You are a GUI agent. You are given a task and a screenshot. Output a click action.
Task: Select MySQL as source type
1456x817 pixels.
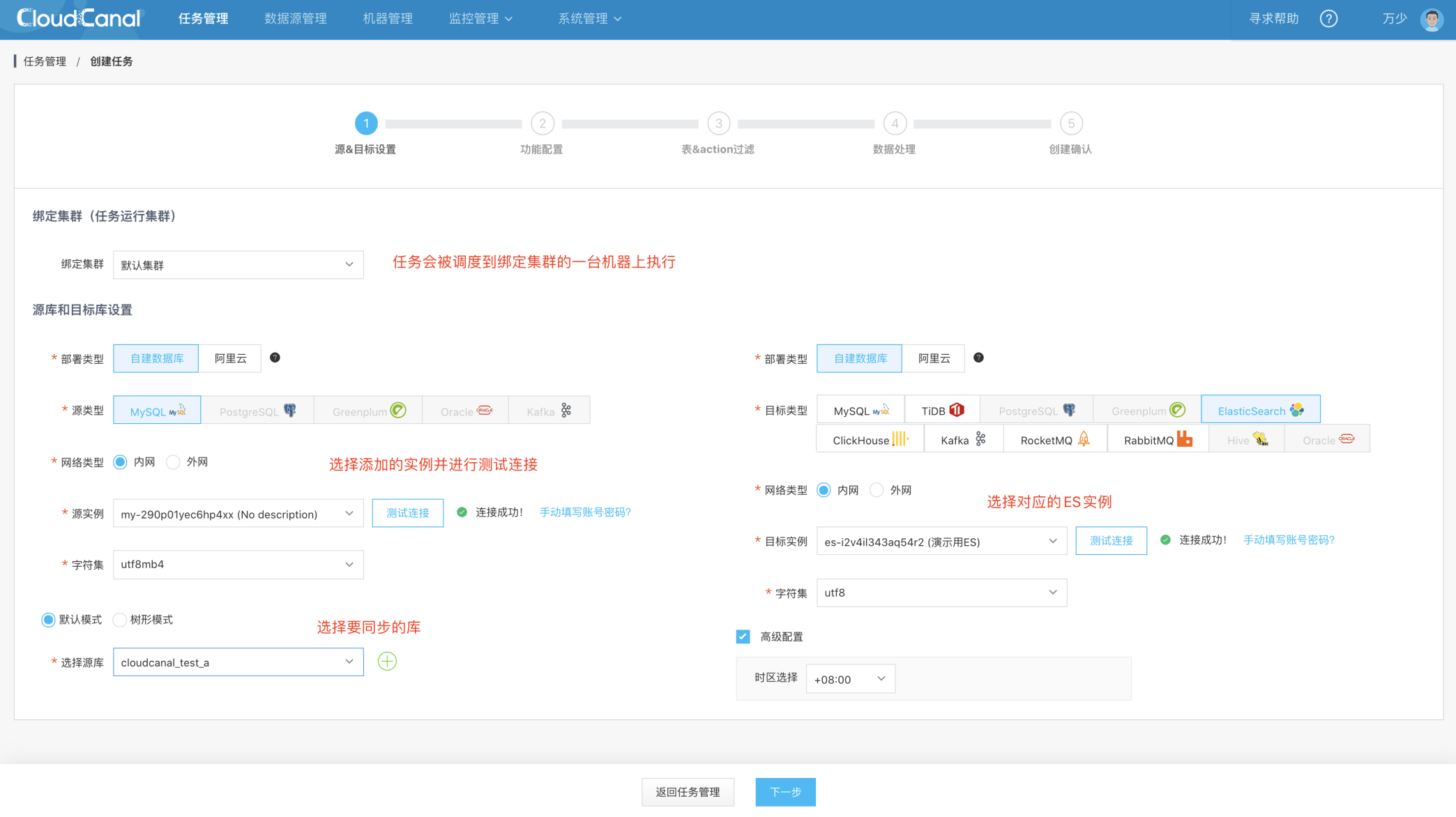tap(157, 411)
